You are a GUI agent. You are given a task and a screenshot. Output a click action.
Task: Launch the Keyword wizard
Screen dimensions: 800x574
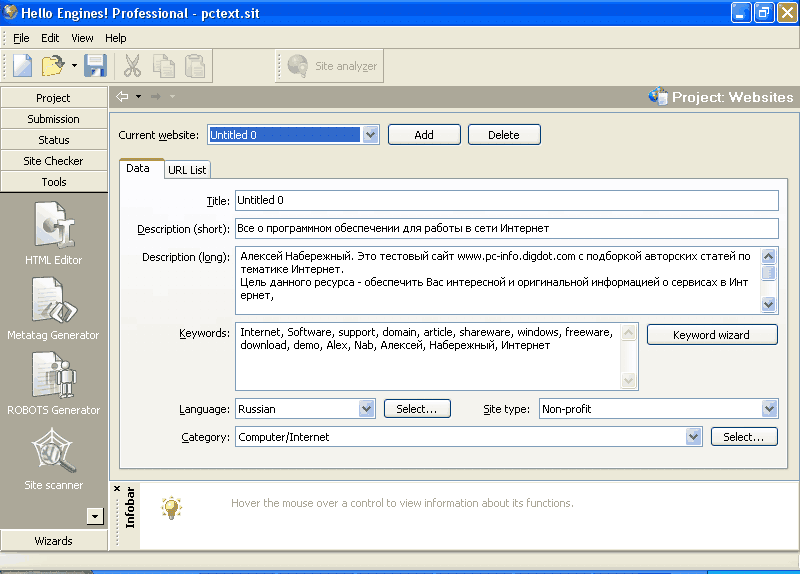point(712,335)
